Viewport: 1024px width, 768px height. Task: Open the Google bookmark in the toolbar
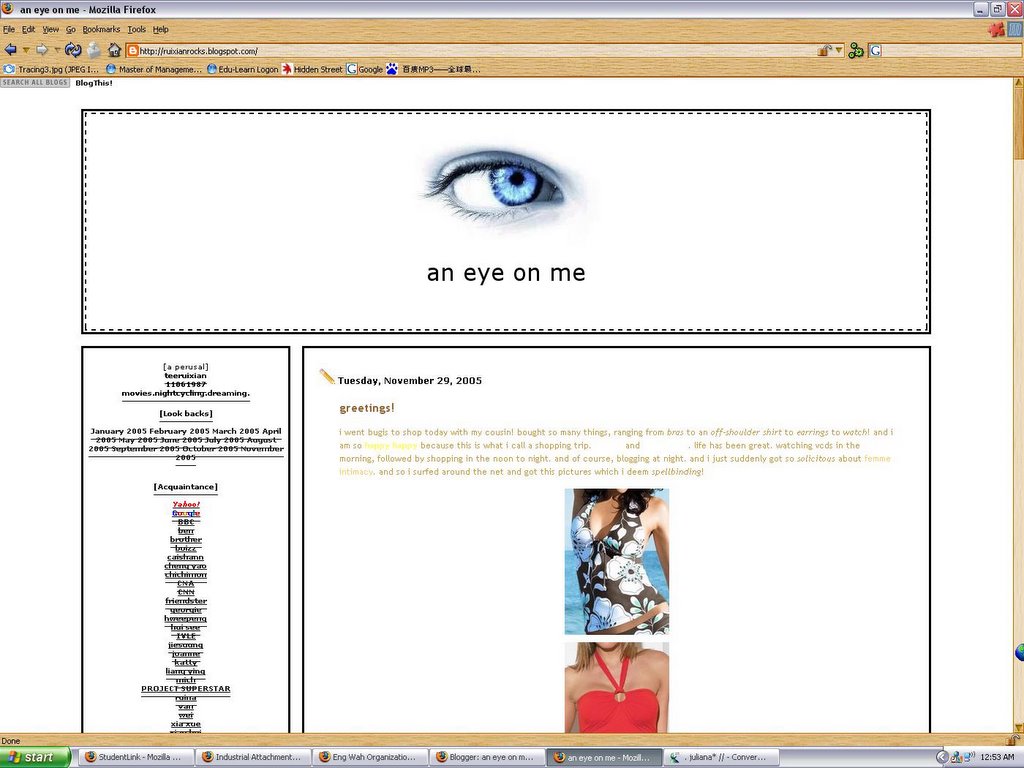click(364, 69)
